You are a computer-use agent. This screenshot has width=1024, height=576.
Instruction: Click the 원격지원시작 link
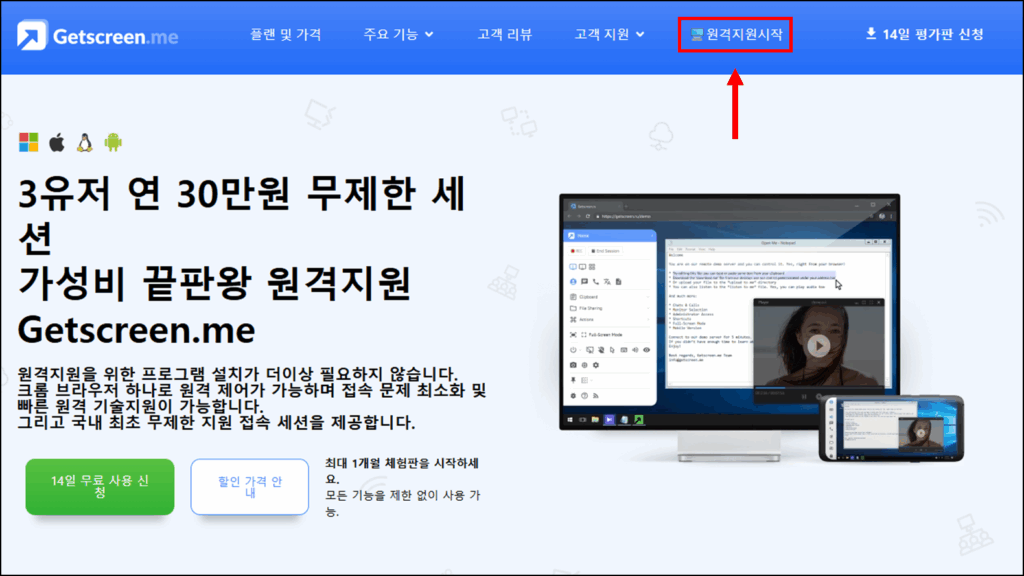(736, 35)
